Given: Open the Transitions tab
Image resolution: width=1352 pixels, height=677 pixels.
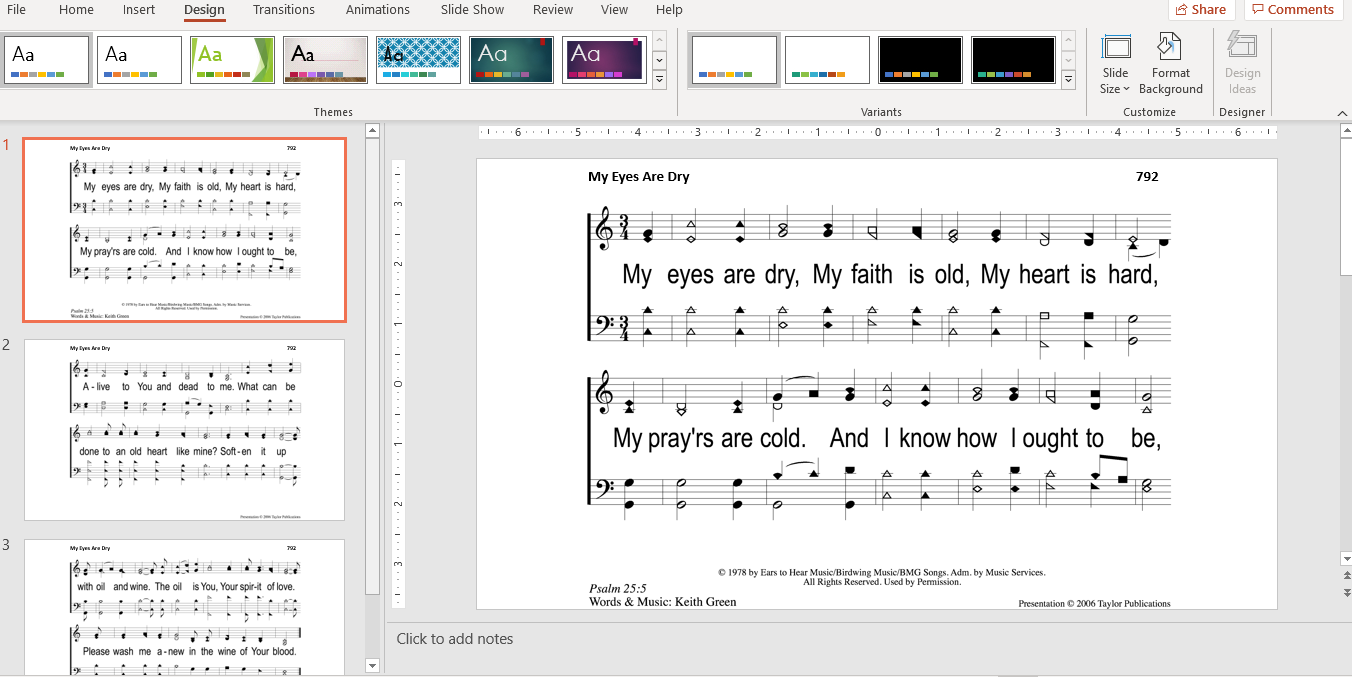Looking at the screenshot, I should [x=283, y=10].
